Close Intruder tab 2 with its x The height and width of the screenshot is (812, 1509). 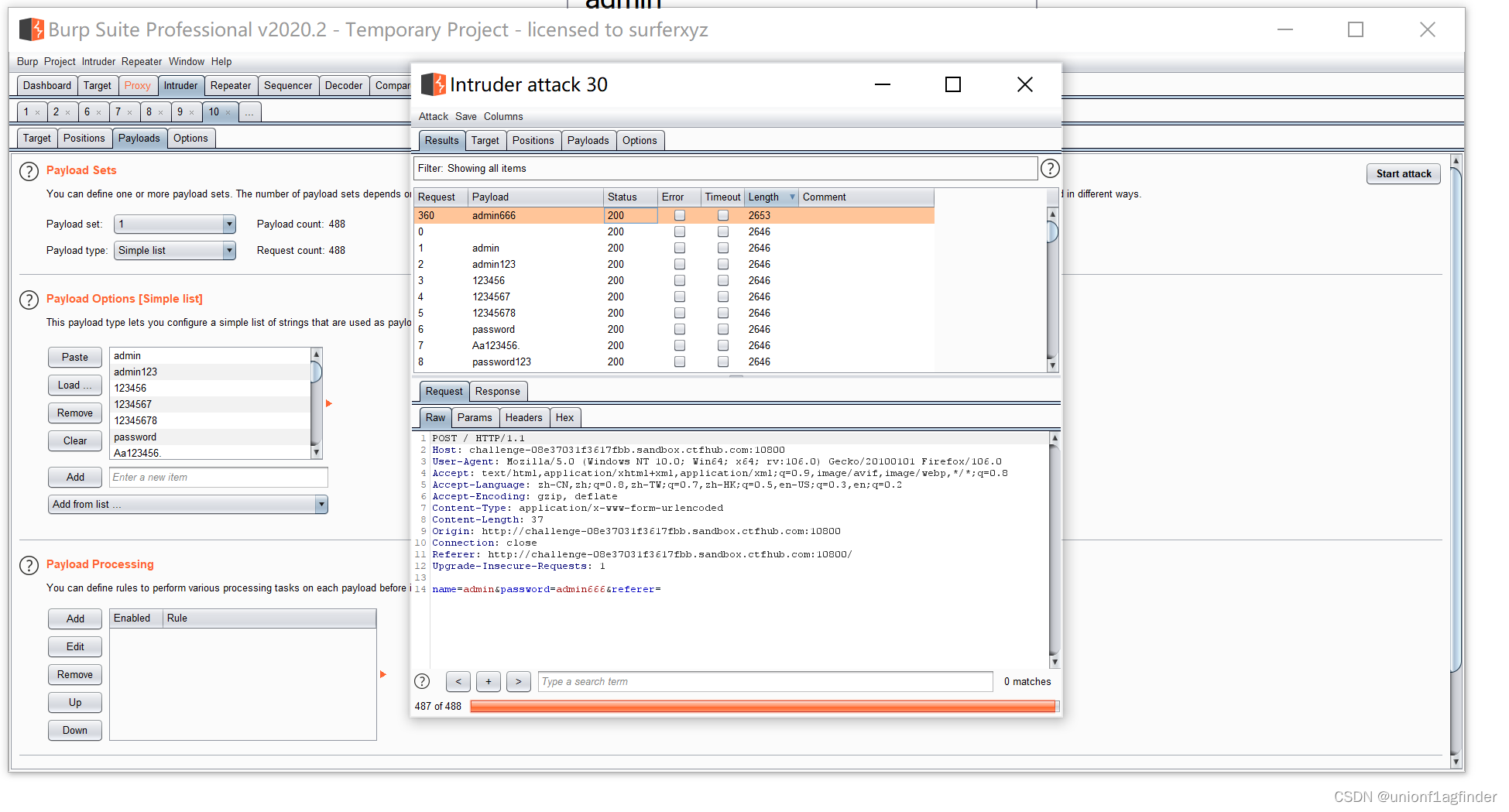pyautogui.click(x=68, y=113)
